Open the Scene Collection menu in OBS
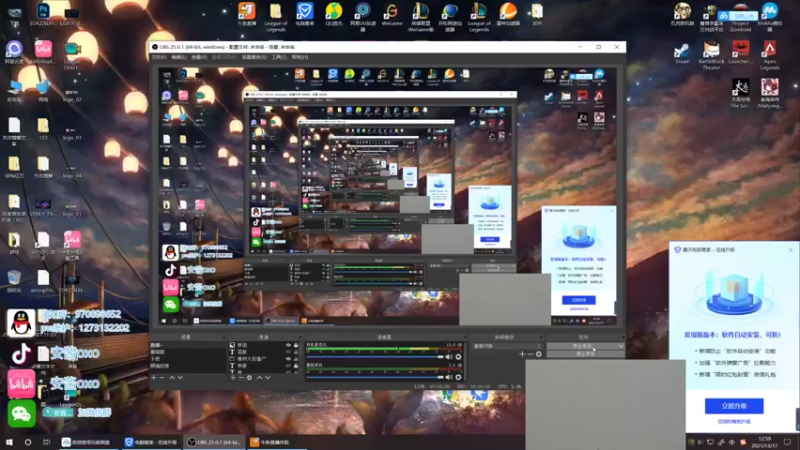 coord(254,57)
